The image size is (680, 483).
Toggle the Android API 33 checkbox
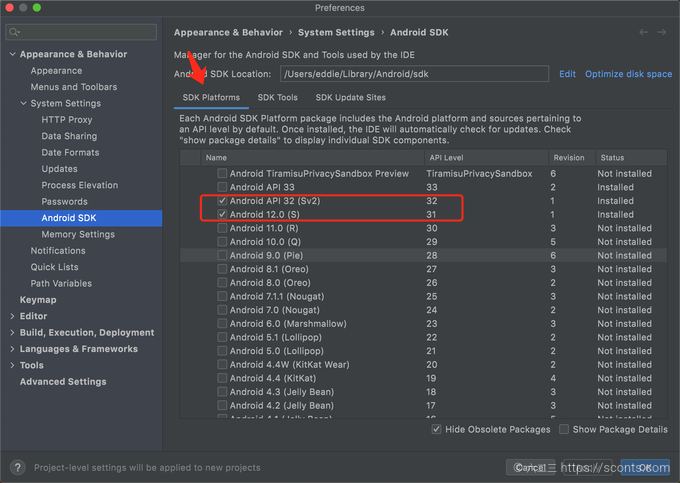222,187
